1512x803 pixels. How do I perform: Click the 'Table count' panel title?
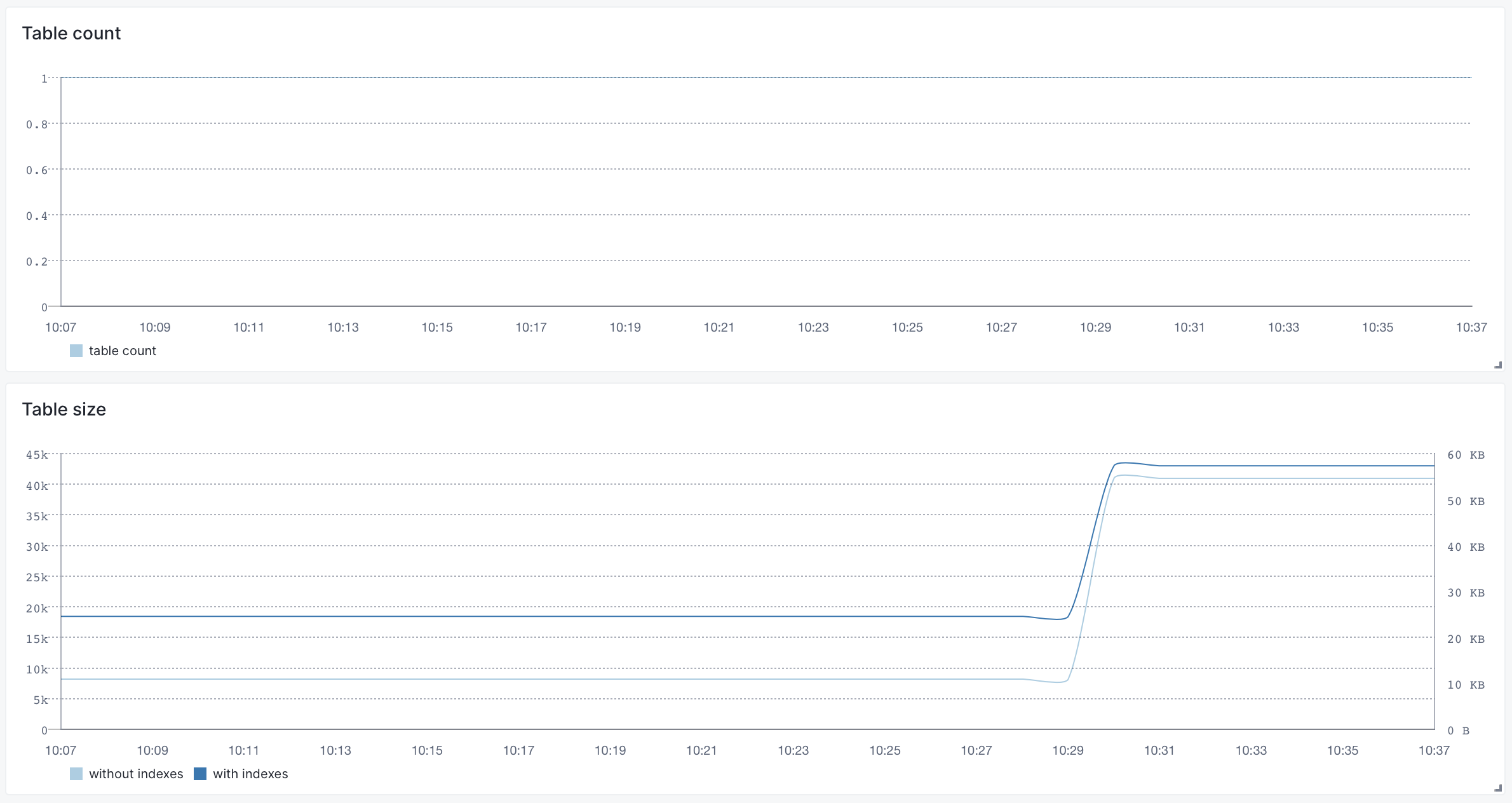[x=71, y=33]
